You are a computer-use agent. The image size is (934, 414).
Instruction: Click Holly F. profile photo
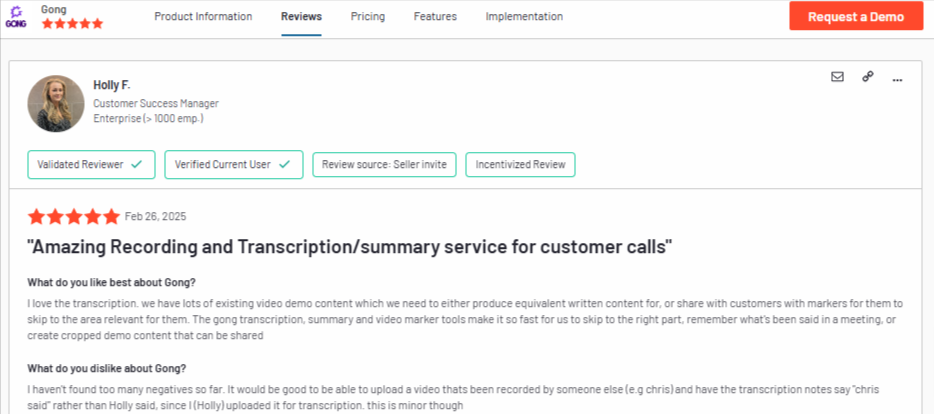pos(56,104)
